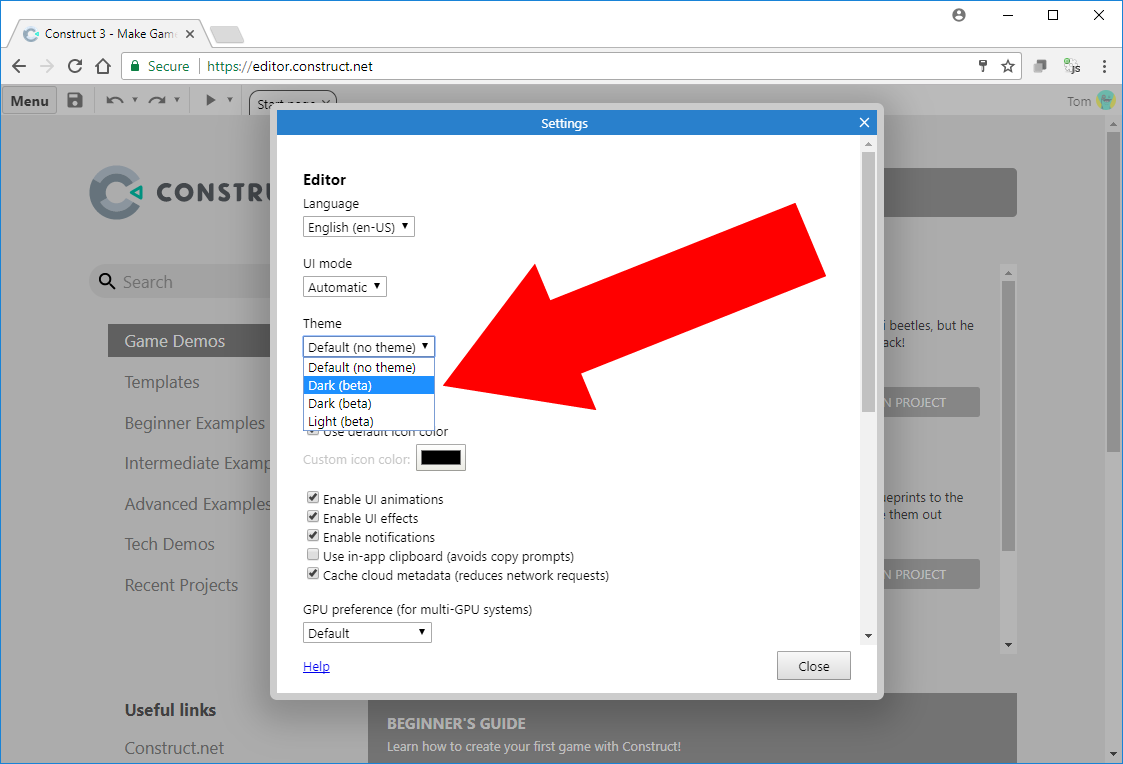This screenshot has width=1123, height=764.
Task: Toggle the Enable UI animations checkbox
Action: (x=313, y=498)
